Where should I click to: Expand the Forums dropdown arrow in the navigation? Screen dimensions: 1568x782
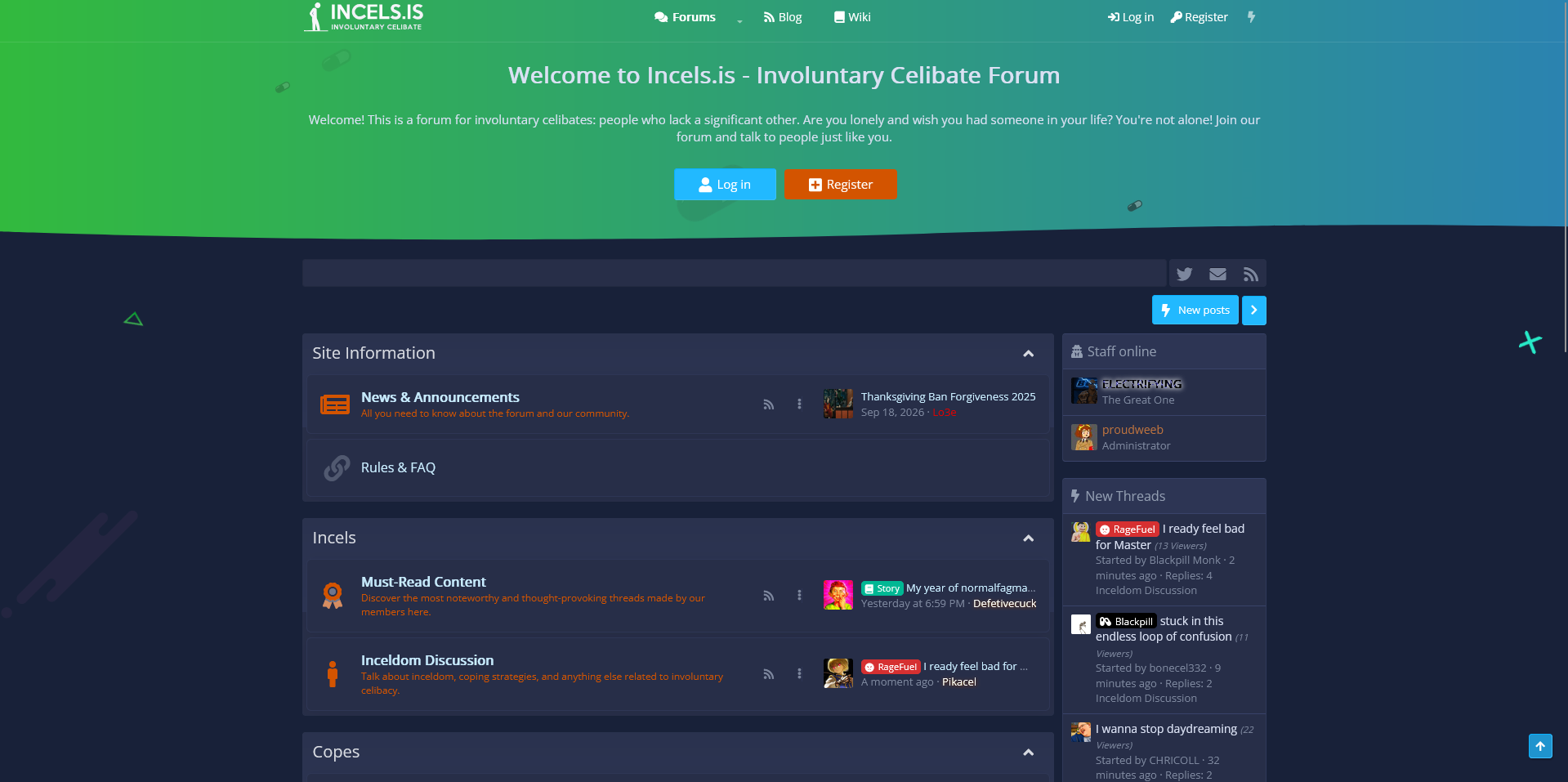(x=739, y=20)
